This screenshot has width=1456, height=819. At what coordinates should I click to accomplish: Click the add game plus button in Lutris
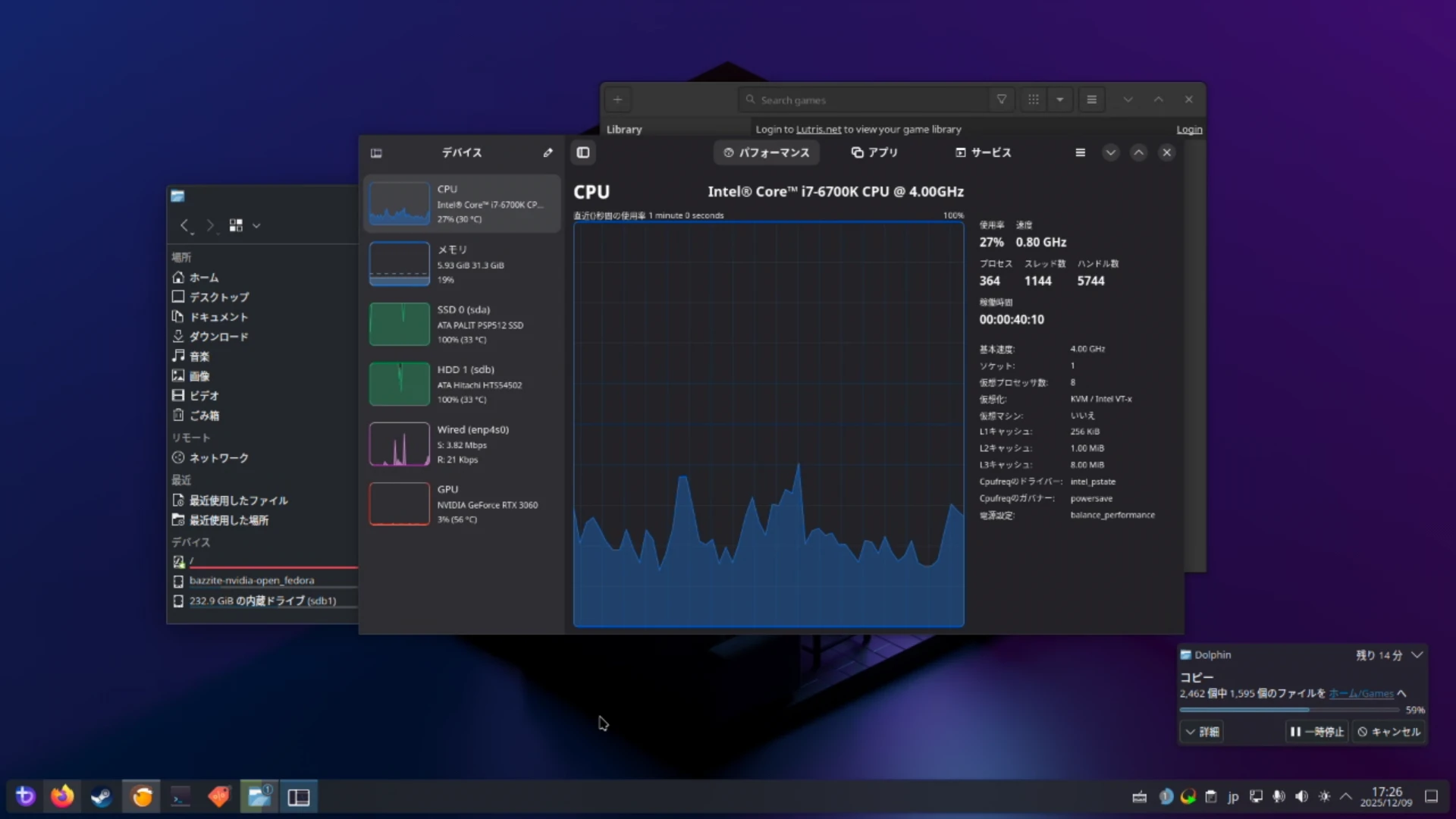pyautogui.click(x=617, y=99)
